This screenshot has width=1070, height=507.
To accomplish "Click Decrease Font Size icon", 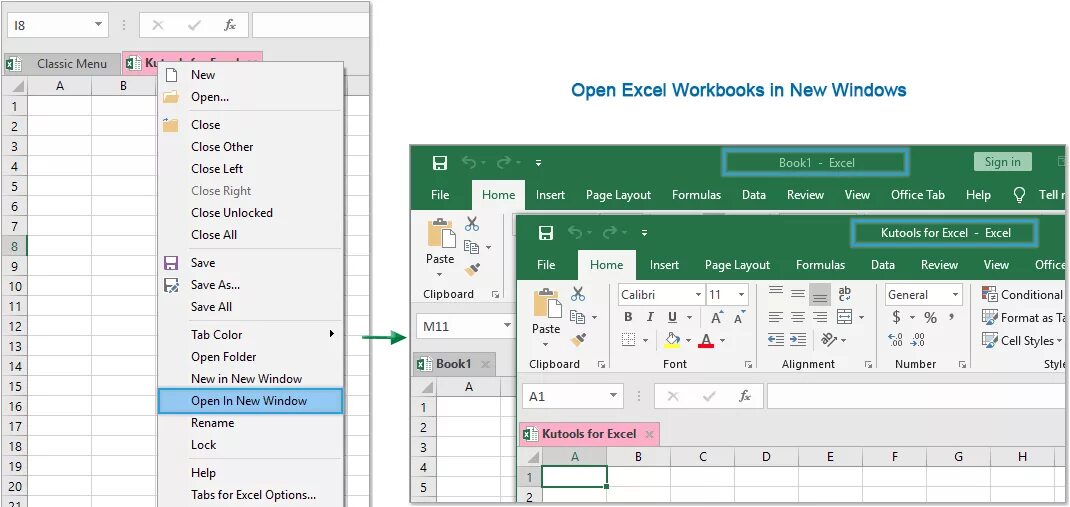I will coord(740,317).
